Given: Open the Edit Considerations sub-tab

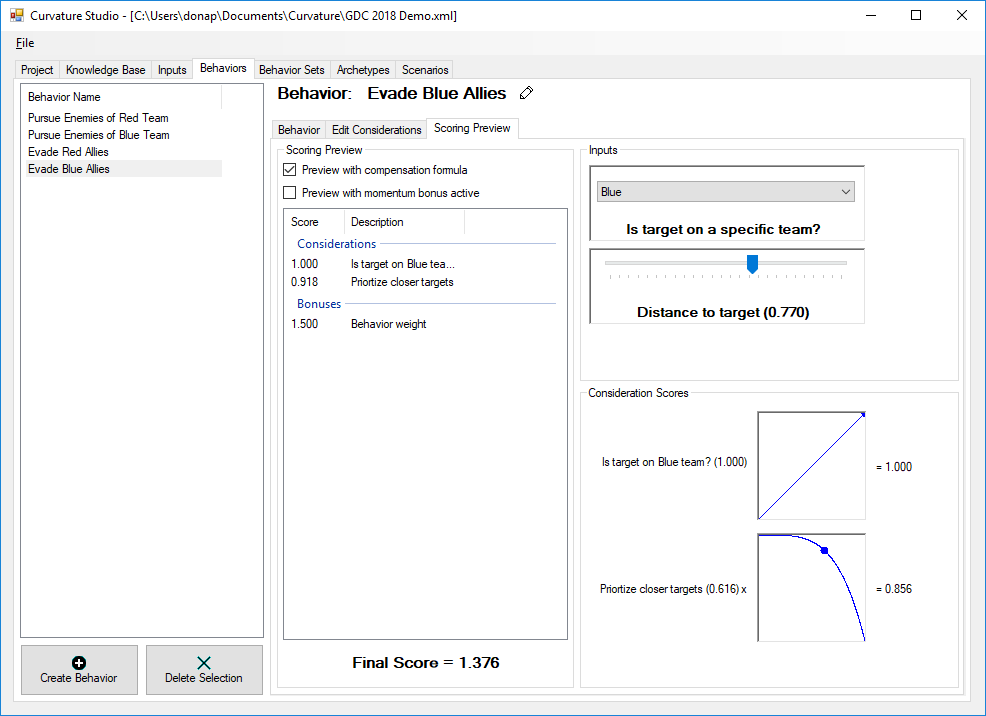Looking at the screenshot, I should pos(376,129).
